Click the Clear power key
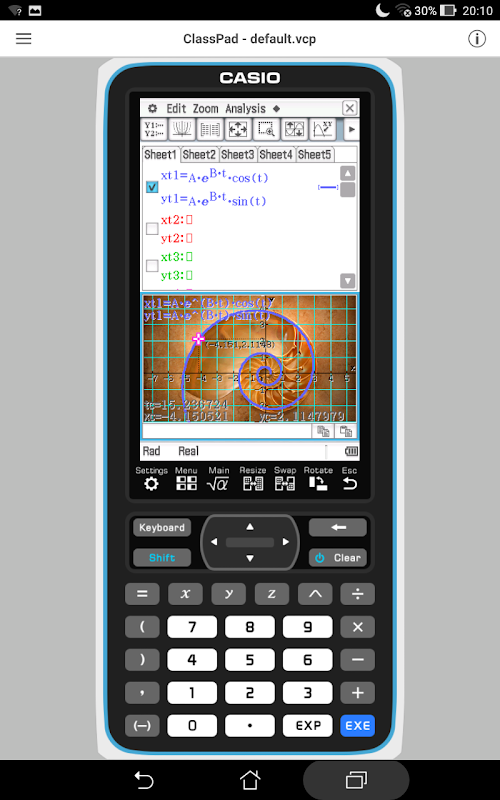 point(338,558)
